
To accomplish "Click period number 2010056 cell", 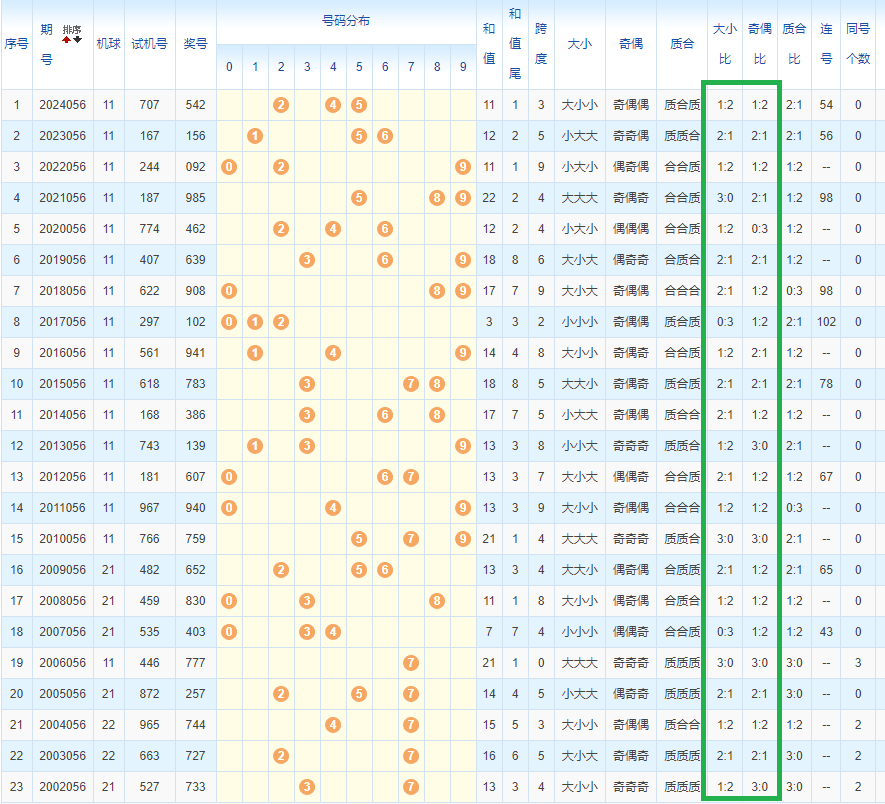I will pos(62,539).
